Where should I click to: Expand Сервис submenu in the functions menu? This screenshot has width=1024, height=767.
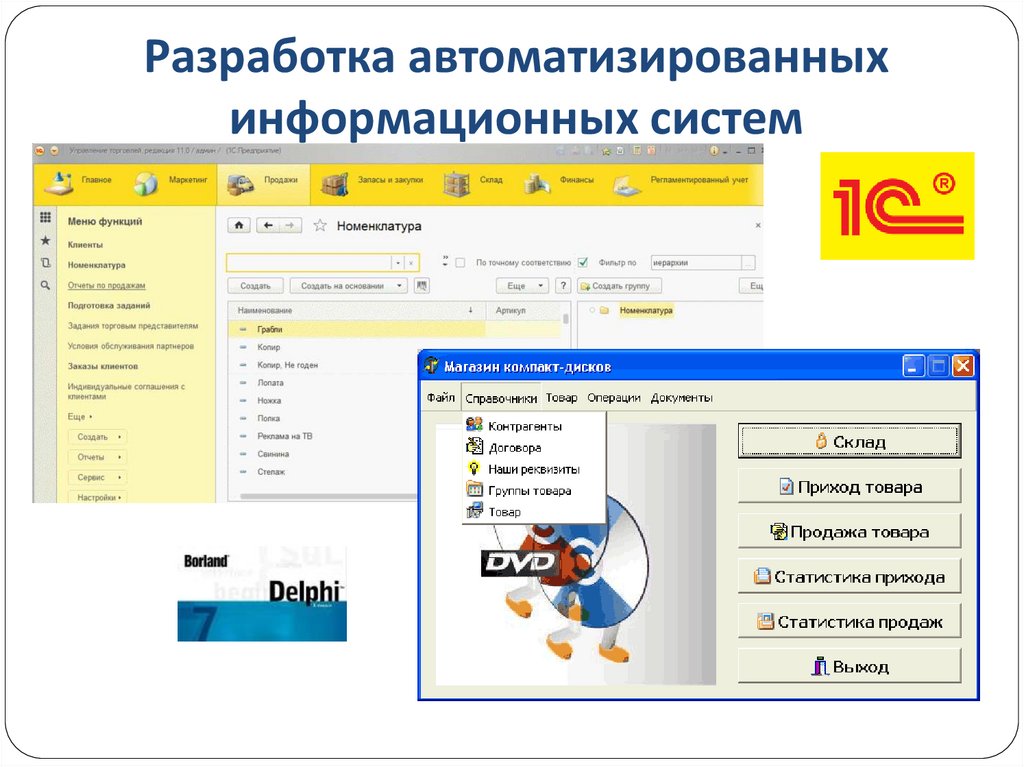point(97,477)
